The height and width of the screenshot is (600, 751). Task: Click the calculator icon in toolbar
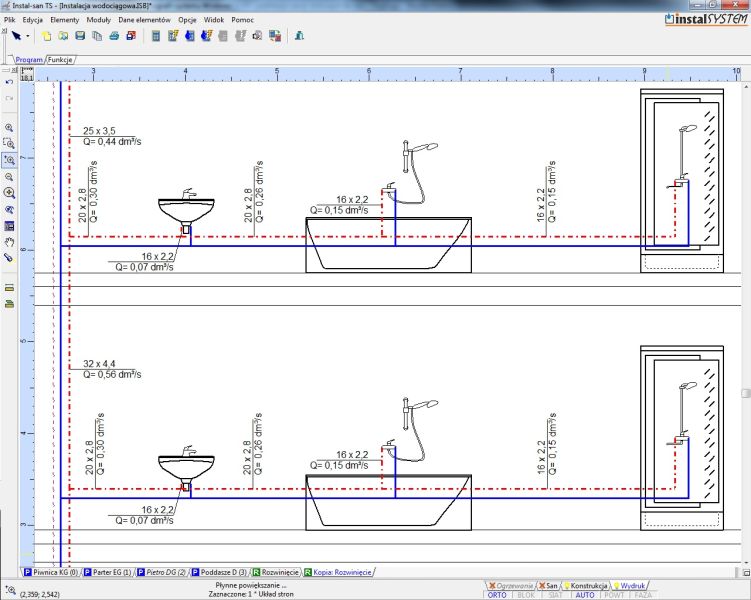[x=155, y=36]
